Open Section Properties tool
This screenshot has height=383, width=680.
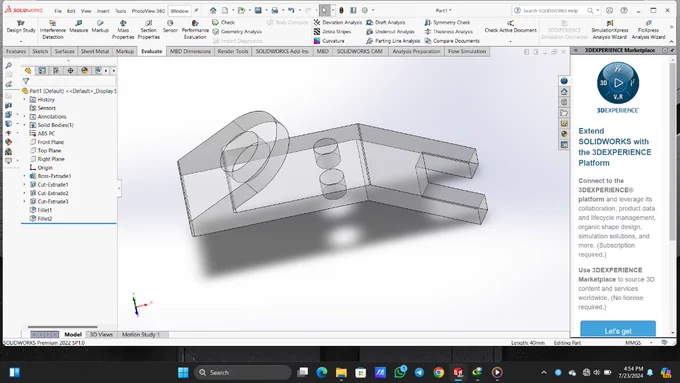148,29
